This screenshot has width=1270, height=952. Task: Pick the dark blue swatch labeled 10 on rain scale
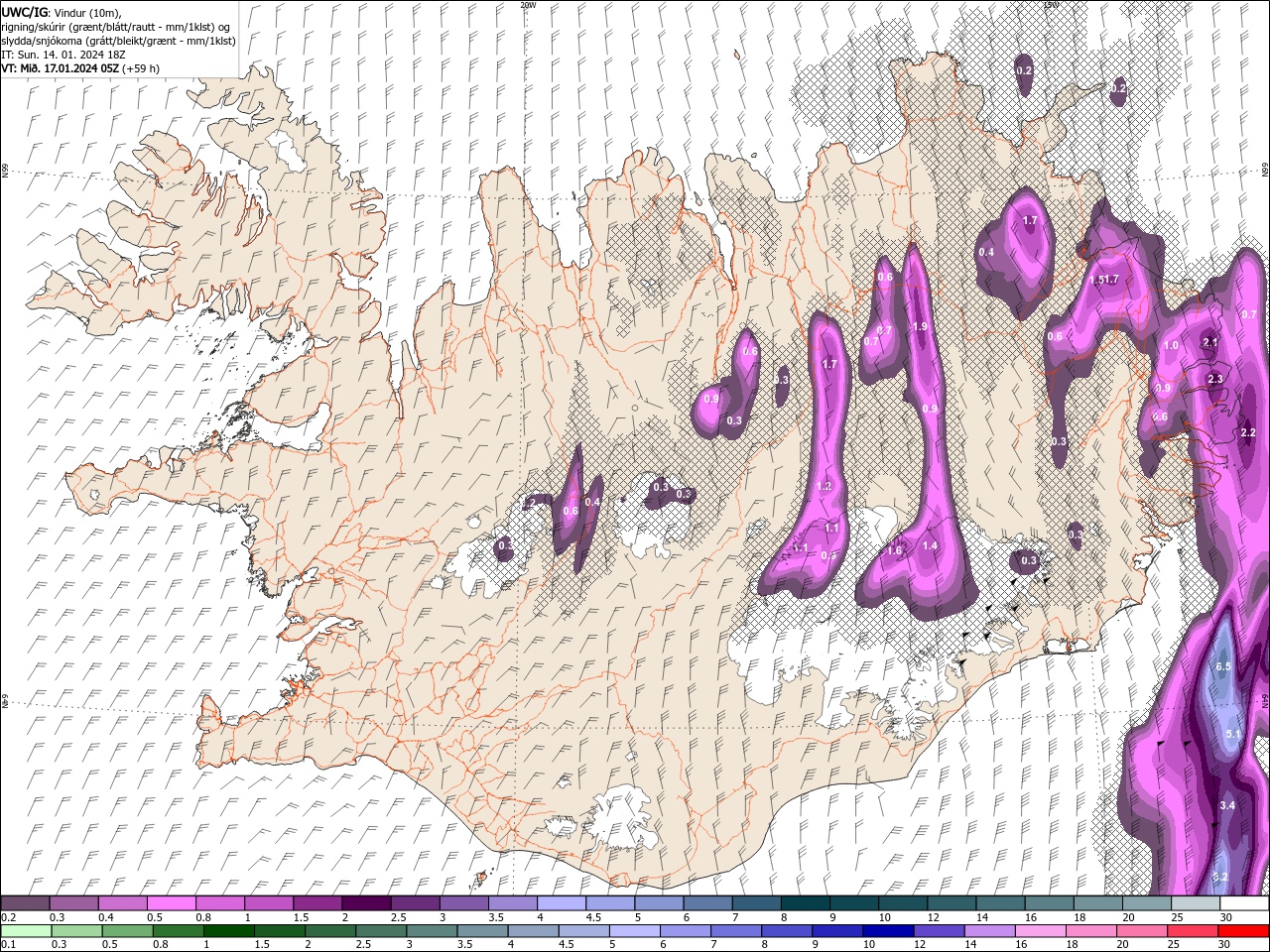point(886,931)
